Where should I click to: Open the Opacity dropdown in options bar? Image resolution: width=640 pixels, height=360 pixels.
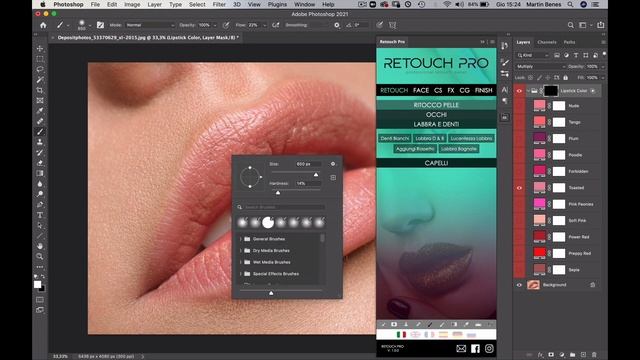click(215, 25)
